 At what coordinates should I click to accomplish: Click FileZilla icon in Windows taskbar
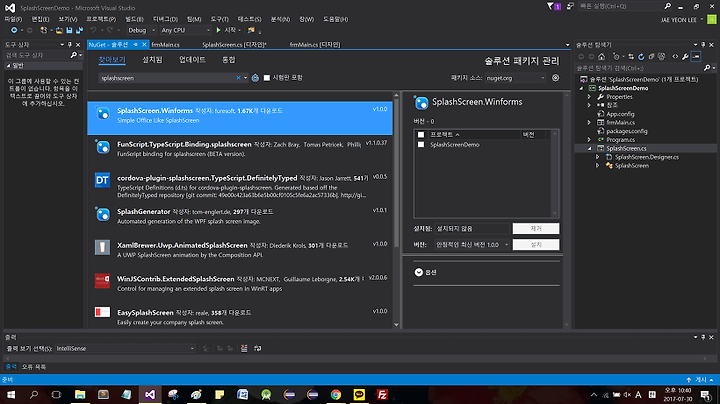click(382, 394)
